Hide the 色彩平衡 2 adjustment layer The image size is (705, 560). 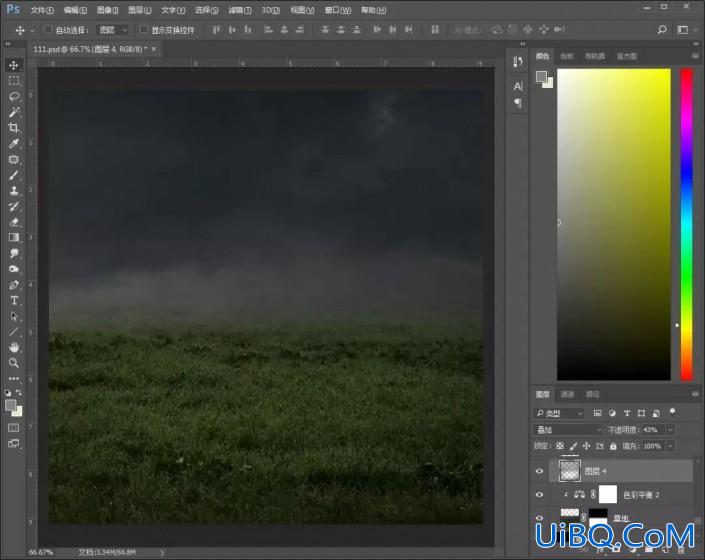tap(540, 495)
